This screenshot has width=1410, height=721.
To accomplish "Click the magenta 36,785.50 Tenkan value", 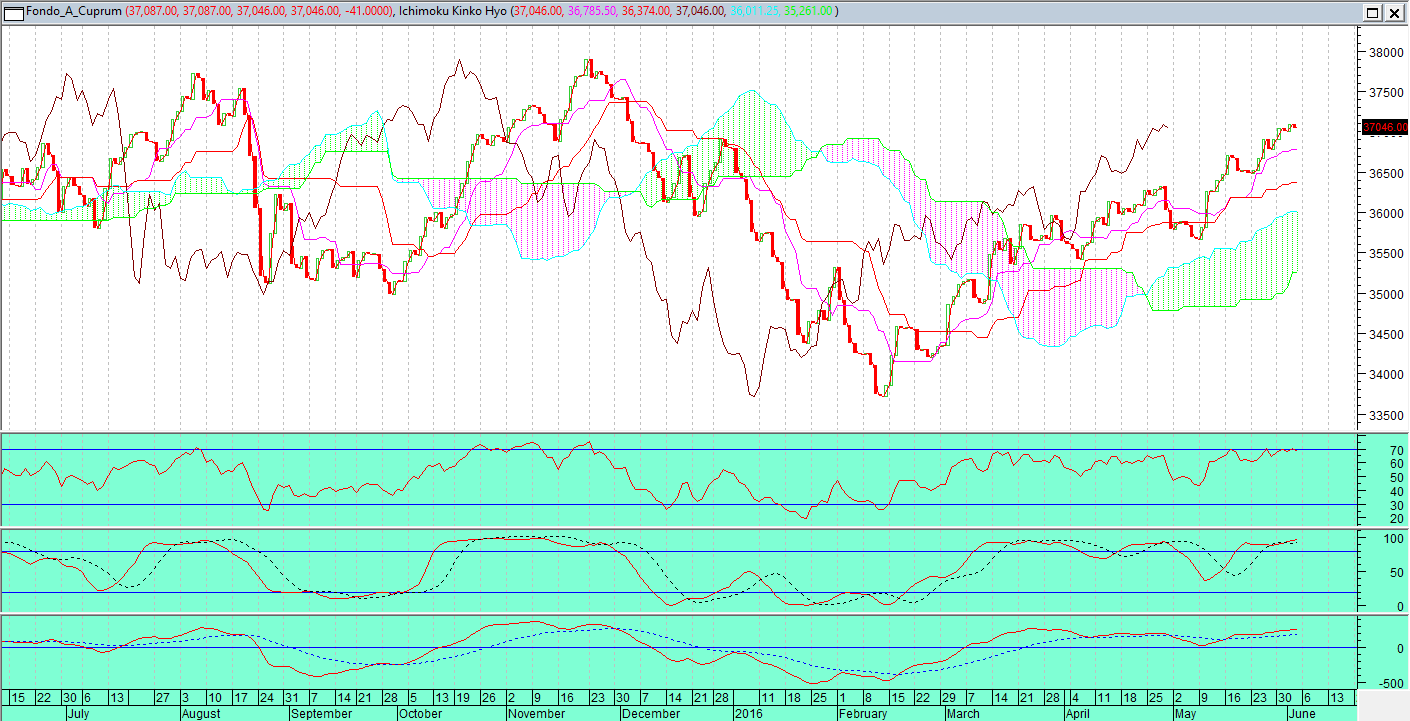I will 592,11.
